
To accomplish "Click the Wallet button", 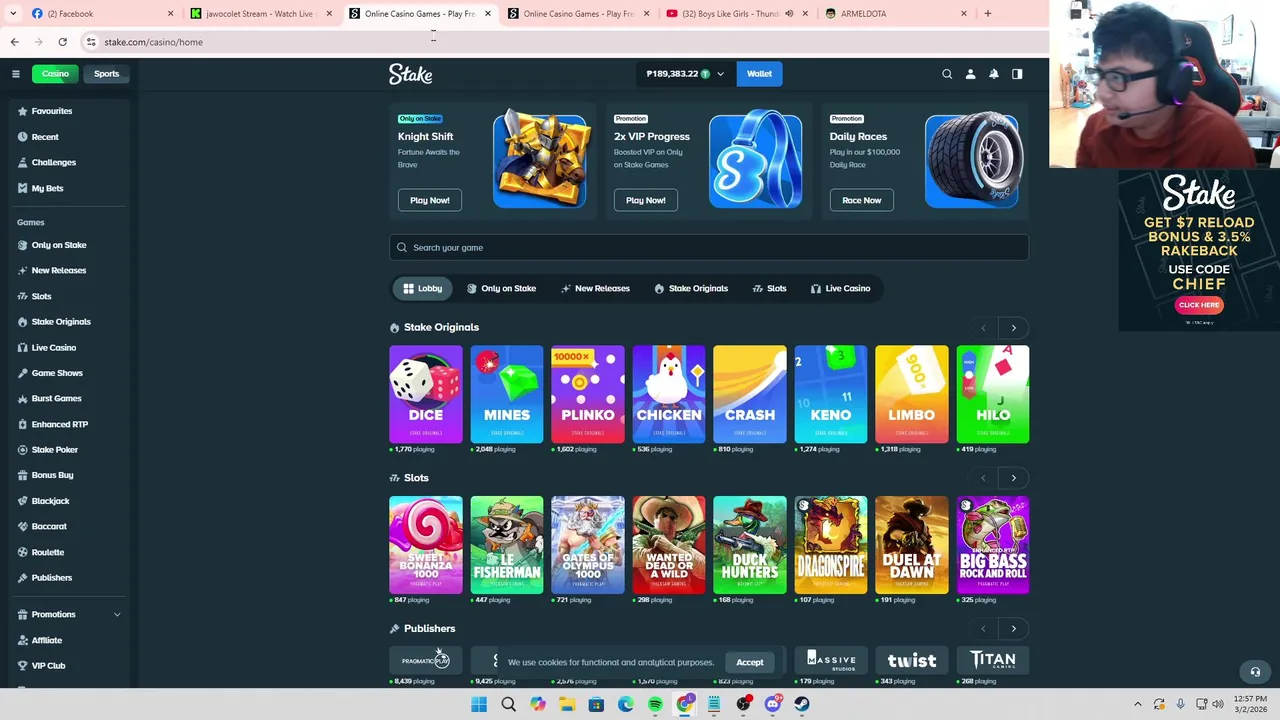I will (759, 74).
